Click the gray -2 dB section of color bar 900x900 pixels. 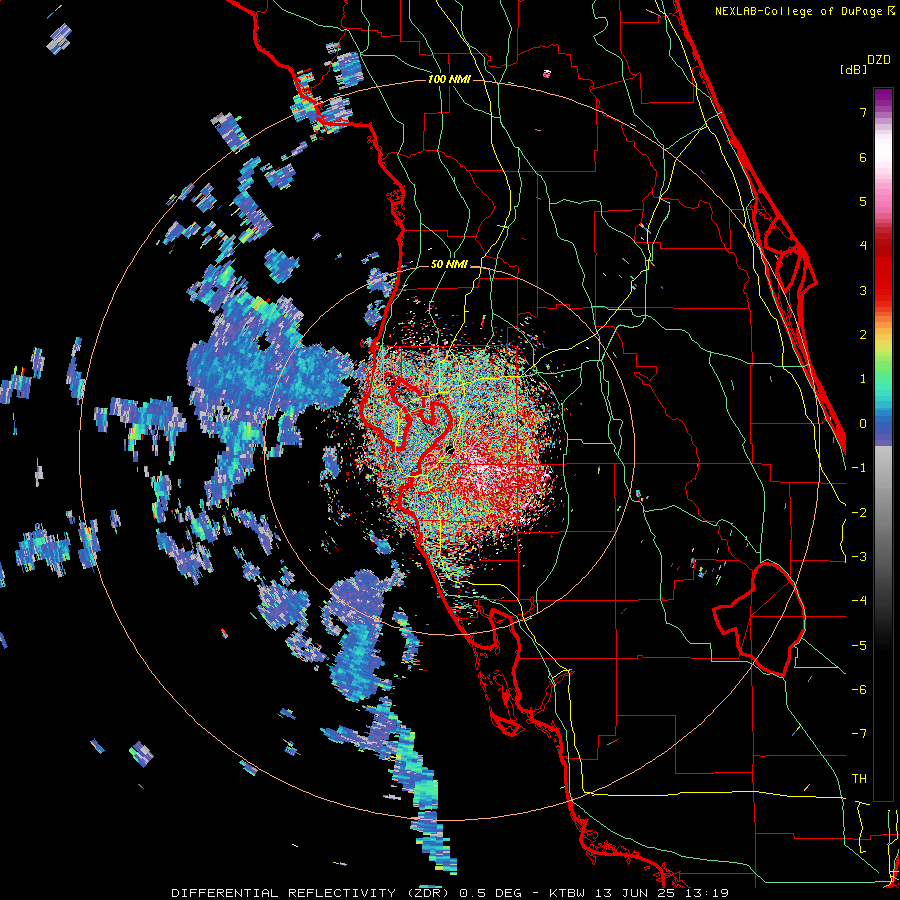pyautogui.click(x=883, y=513)
